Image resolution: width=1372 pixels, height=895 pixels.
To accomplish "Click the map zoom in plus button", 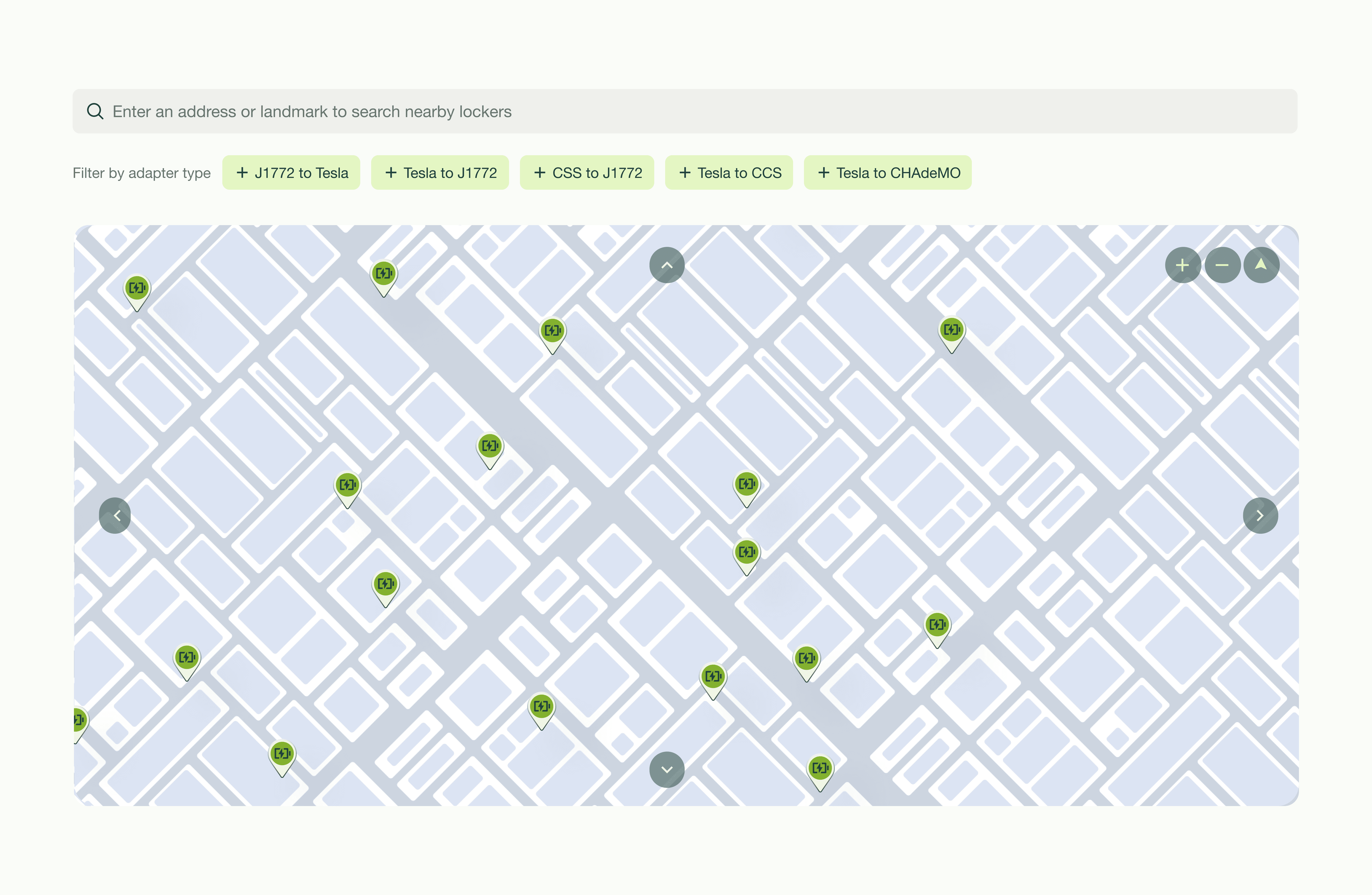I will coord(1182,265).
